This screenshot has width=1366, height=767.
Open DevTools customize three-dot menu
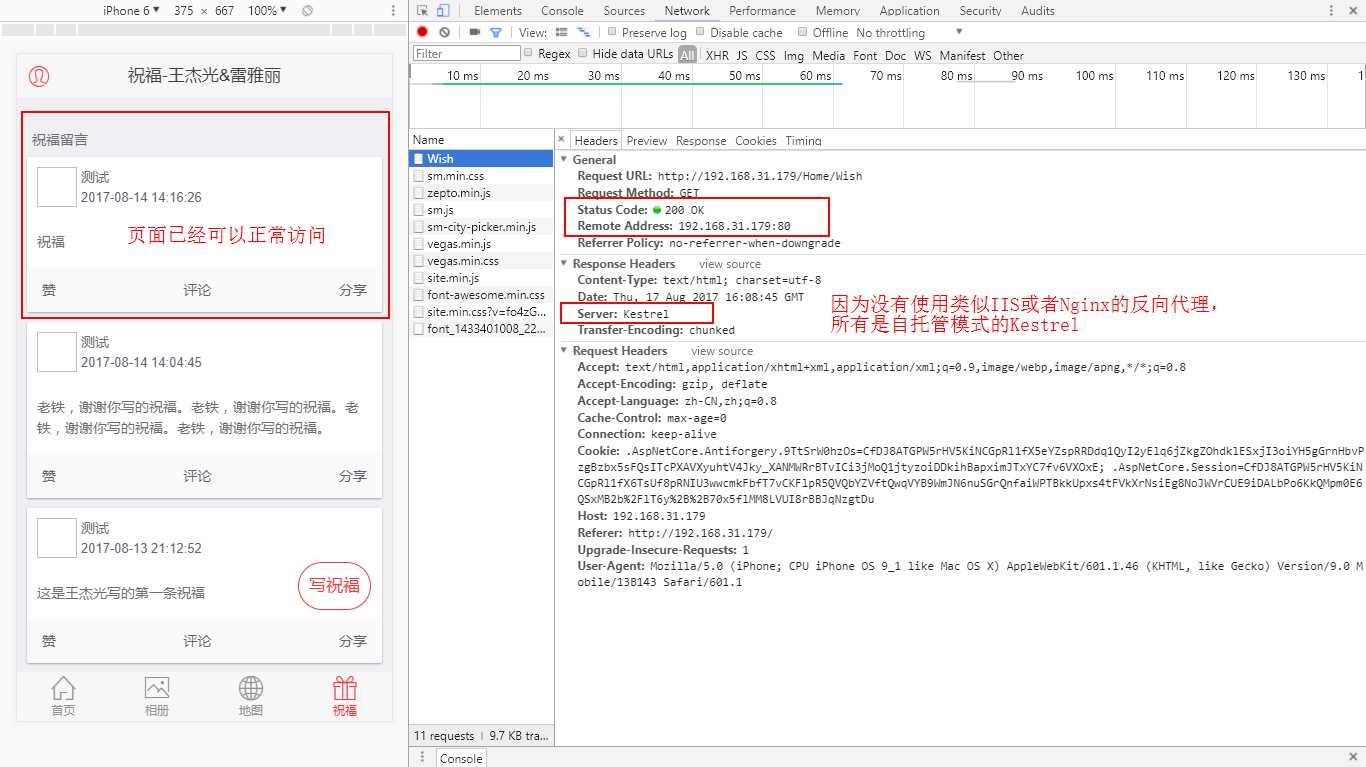pyautogui.click(x=1332, y=11)
